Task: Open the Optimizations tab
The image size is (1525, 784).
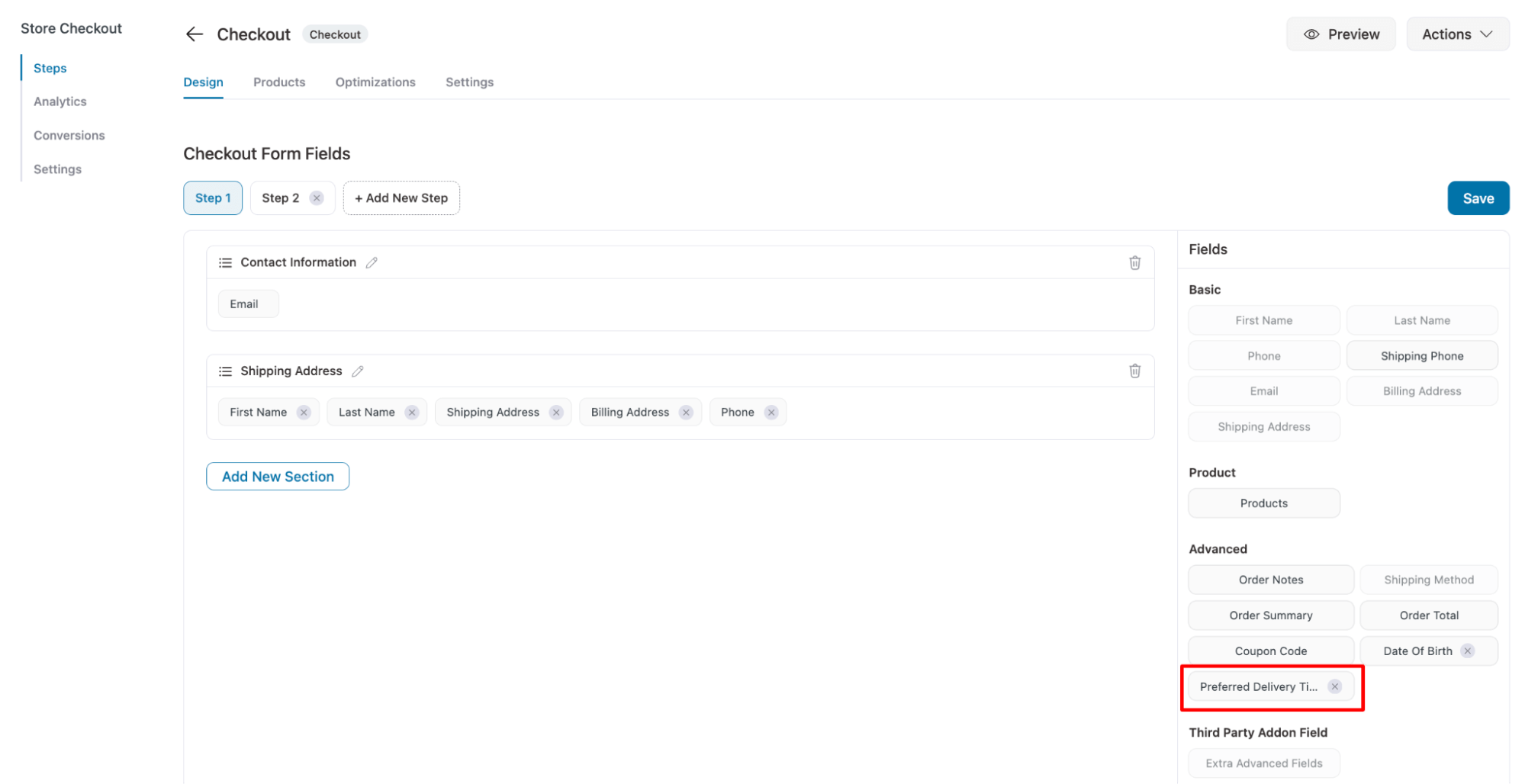Action: tap(375, 82)
